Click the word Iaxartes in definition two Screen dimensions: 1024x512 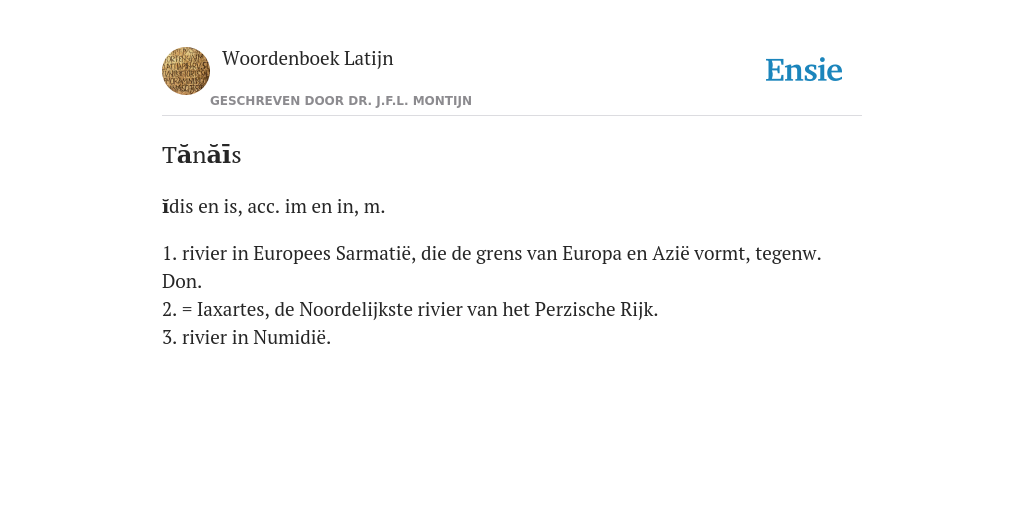[x=233, y=310]
